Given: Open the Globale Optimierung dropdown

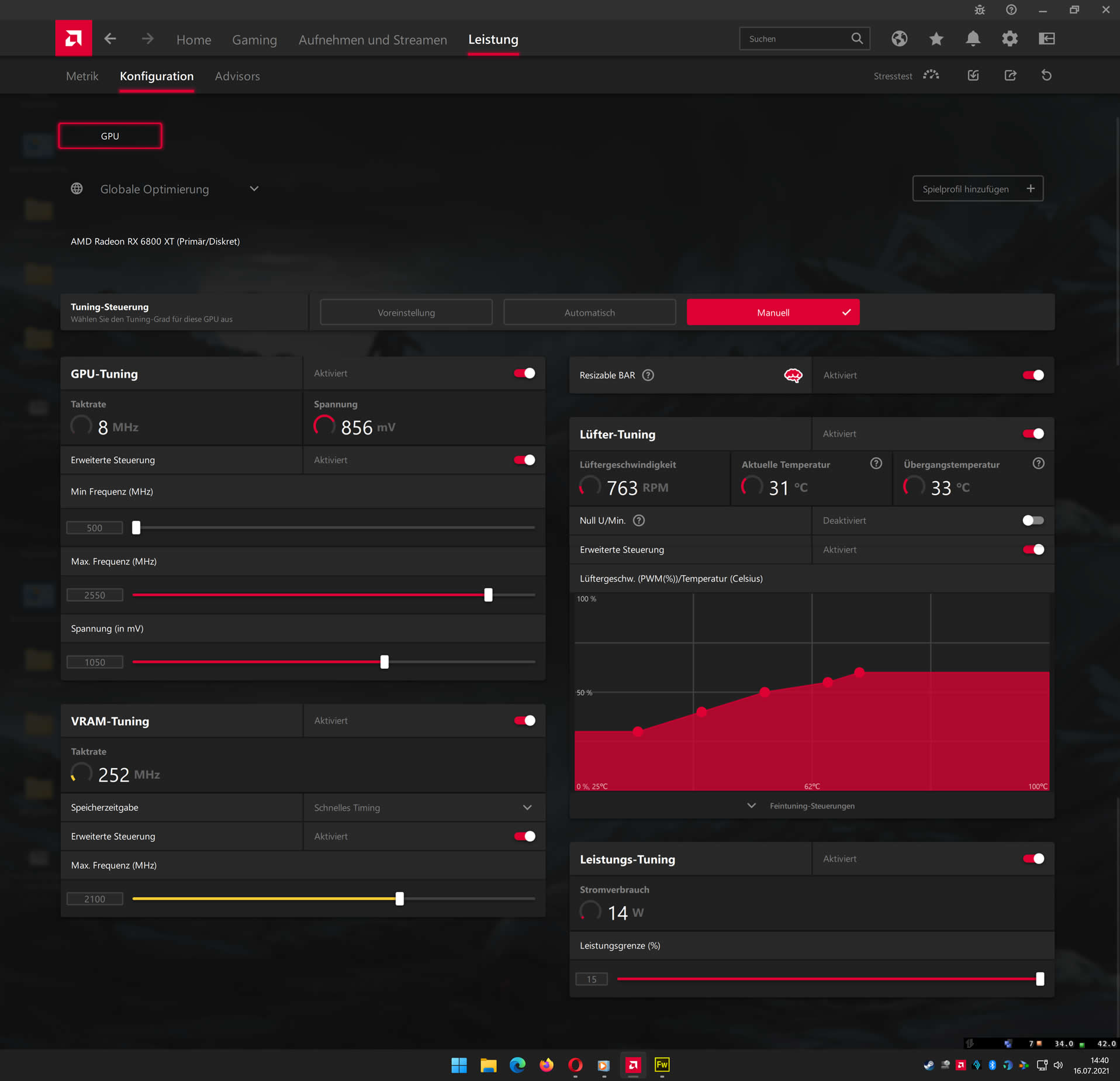Looking at the screenshot, I should [x=254, y=188].
